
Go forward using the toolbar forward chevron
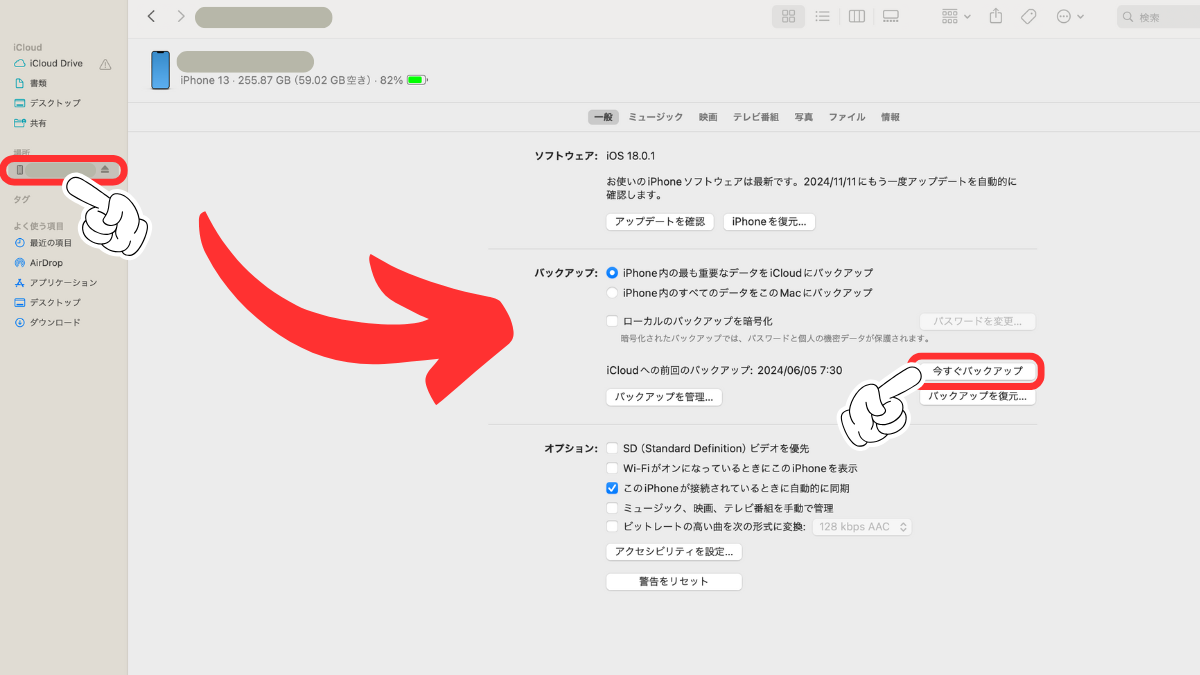pos(181,17)
